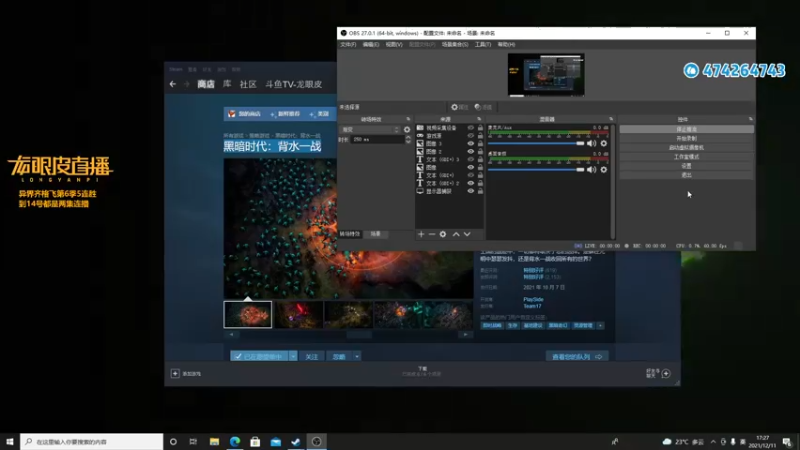Hide the 图像 3 source
This screenshot has height=450, width=800.
470,144
